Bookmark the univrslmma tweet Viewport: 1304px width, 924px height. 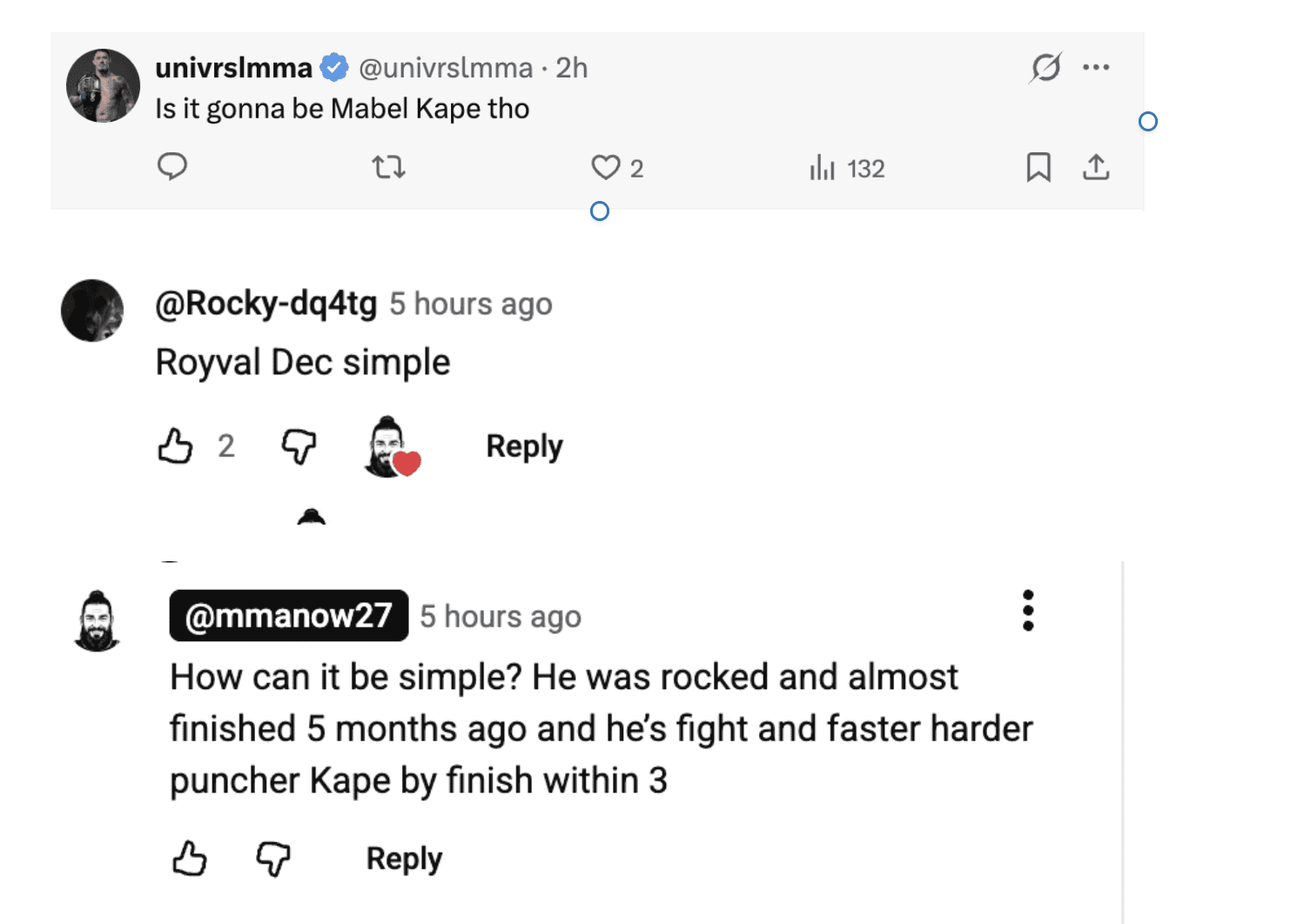pos(1038,167)
